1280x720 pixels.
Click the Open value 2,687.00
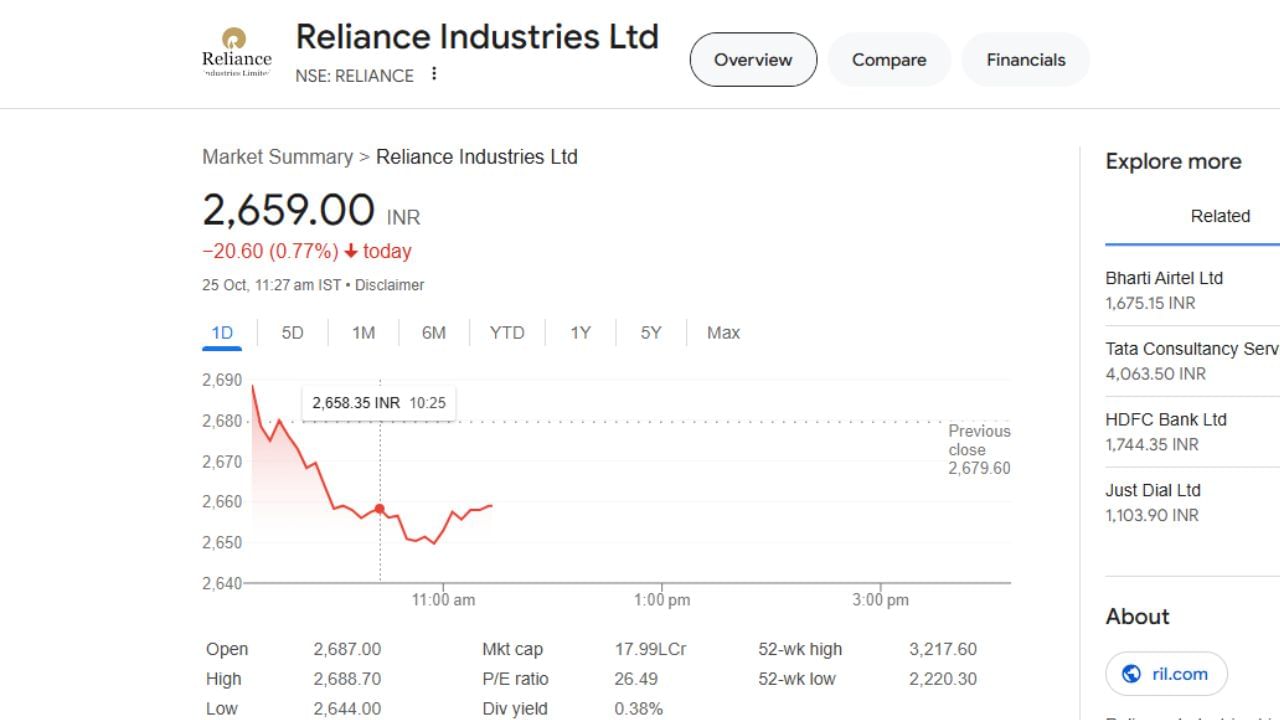pos(347,649)
